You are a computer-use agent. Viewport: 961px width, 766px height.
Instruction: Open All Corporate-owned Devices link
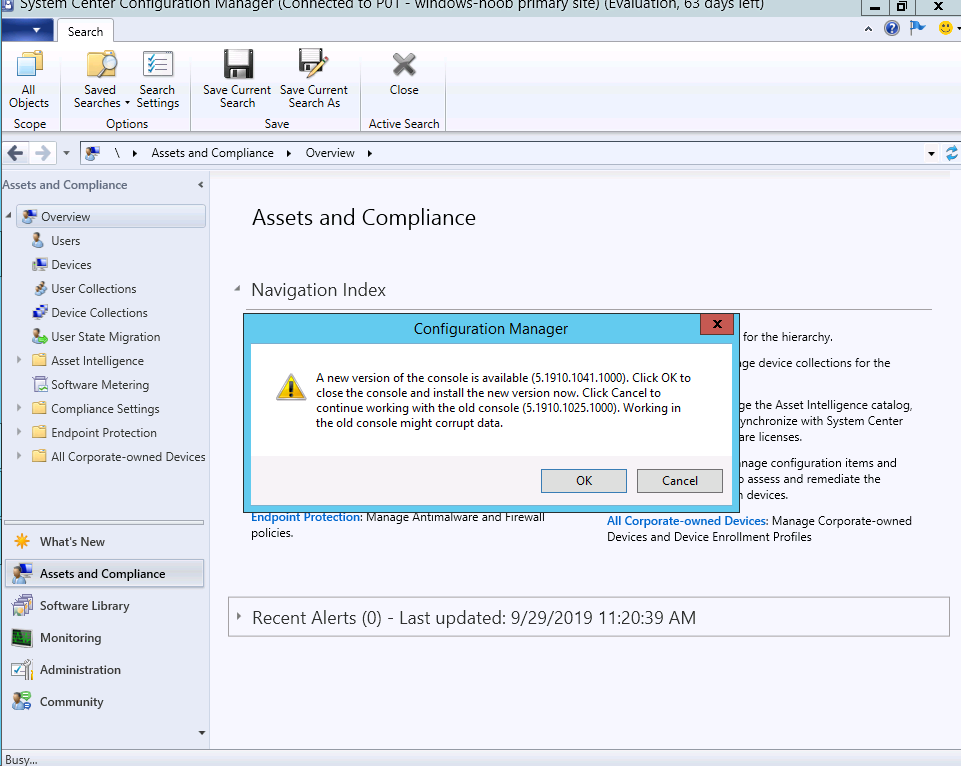(687, 521)
